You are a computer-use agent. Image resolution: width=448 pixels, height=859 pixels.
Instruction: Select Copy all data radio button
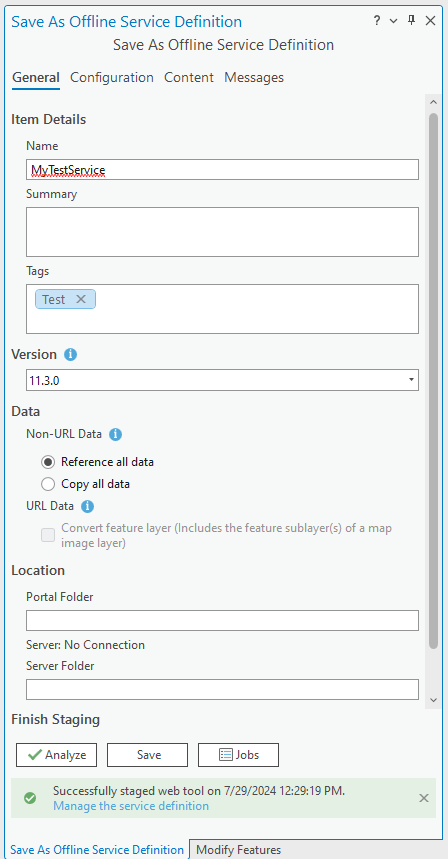(x=48, y=484)
